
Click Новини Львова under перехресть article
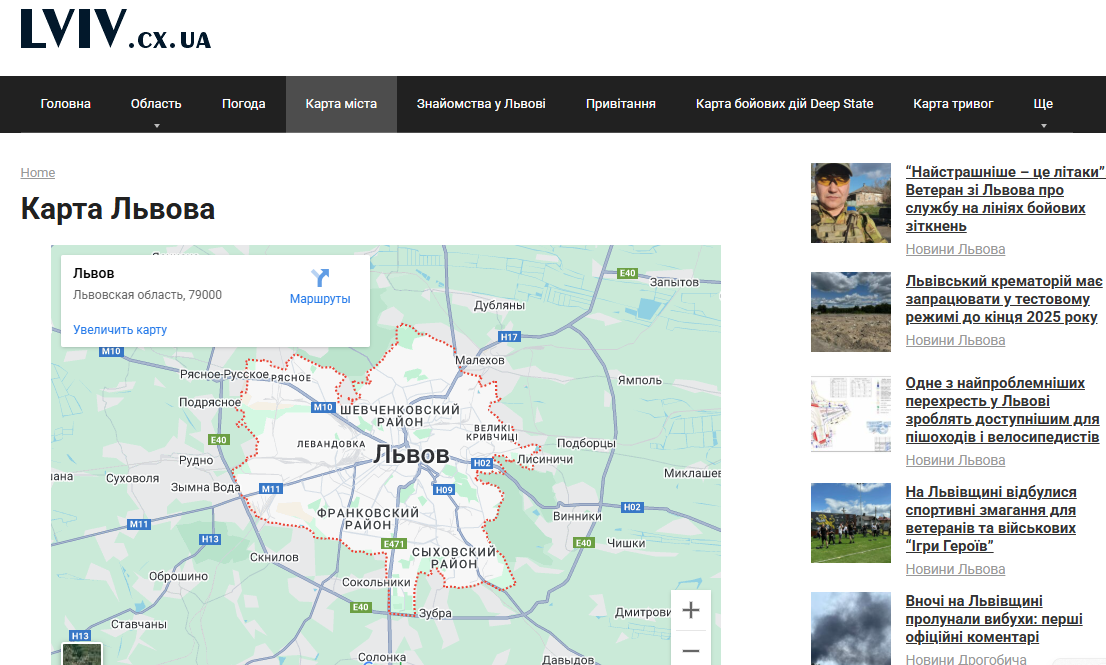[x=955, y=460]
